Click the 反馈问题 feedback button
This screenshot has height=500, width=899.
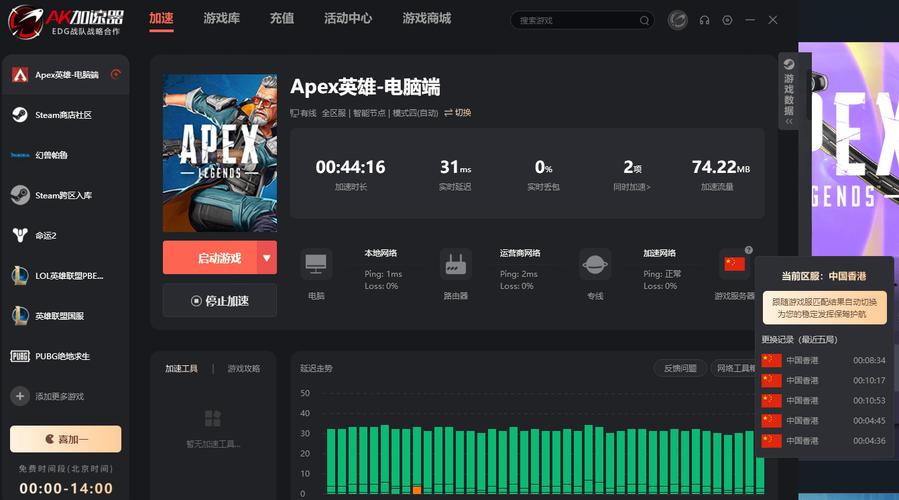coord(680,368)
